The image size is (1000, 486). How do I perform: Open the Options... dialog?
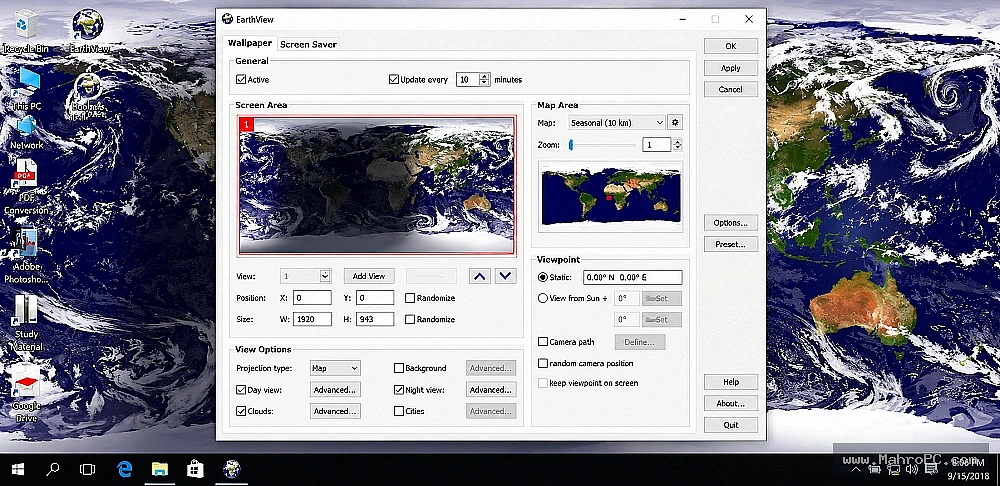point(731,223)
